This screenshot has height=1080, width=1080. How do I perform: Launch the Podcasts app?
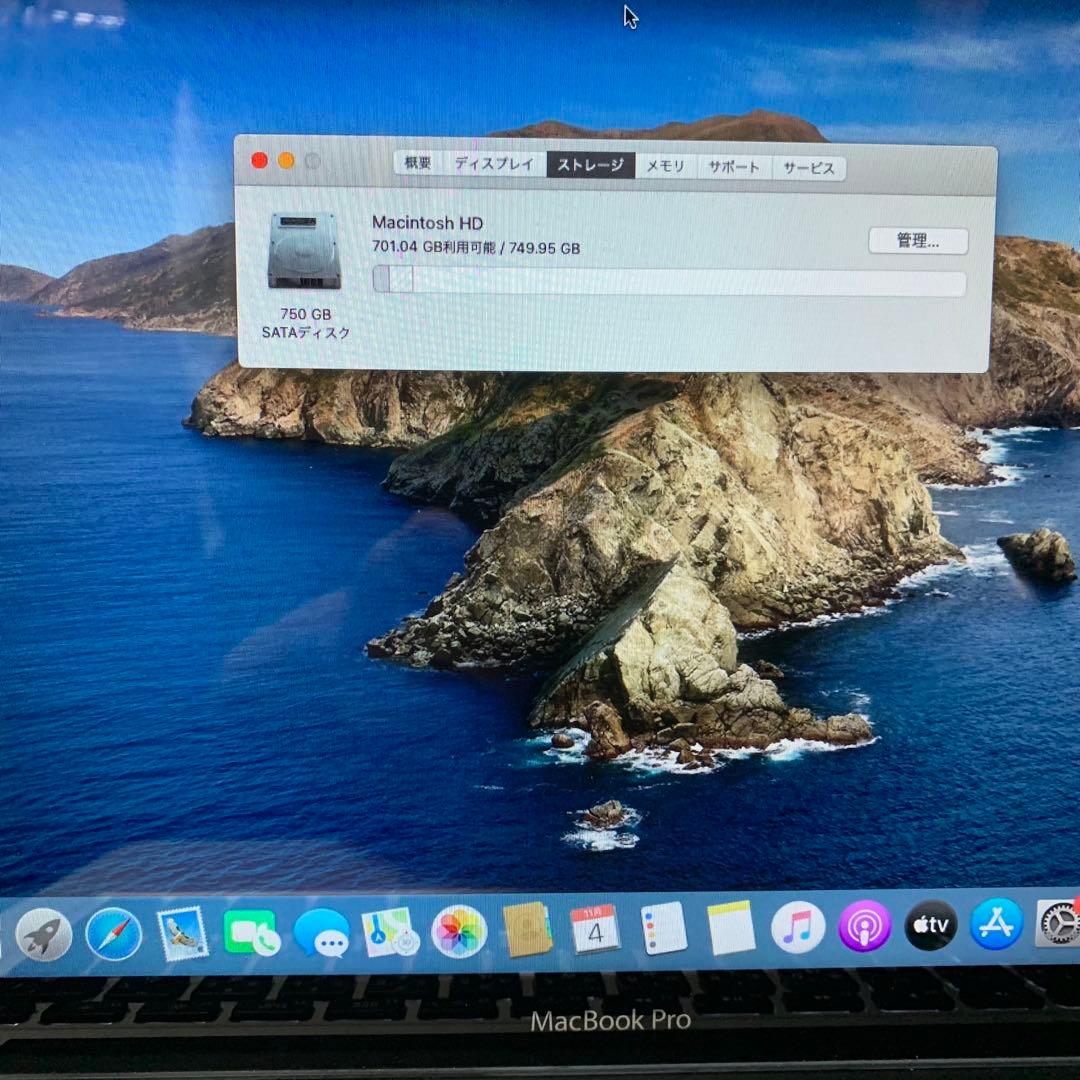862,930
